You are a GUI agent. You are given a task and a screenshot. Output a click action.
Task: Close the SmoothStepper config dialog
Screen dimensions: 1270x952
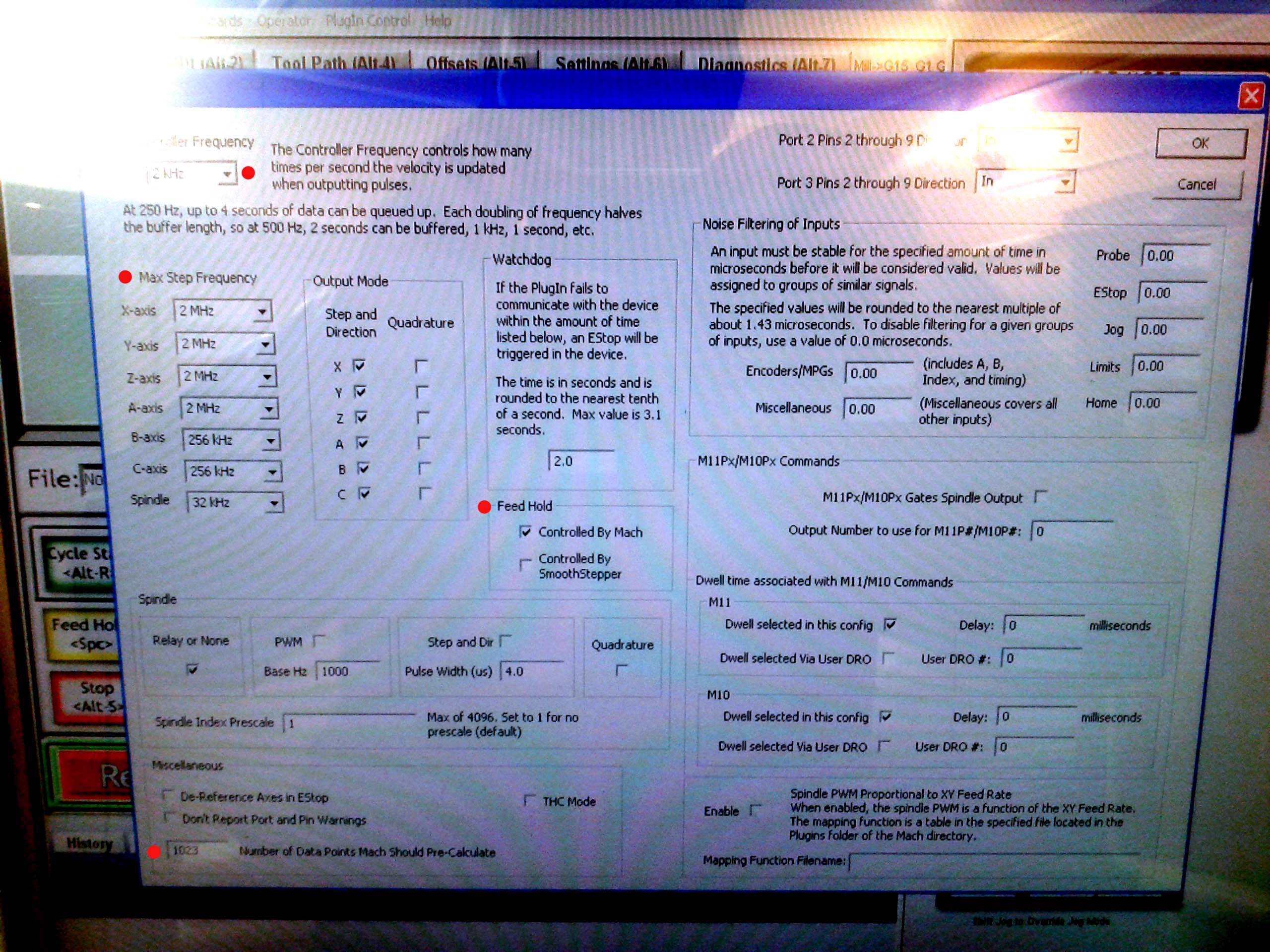click(x=1252, y=95)
